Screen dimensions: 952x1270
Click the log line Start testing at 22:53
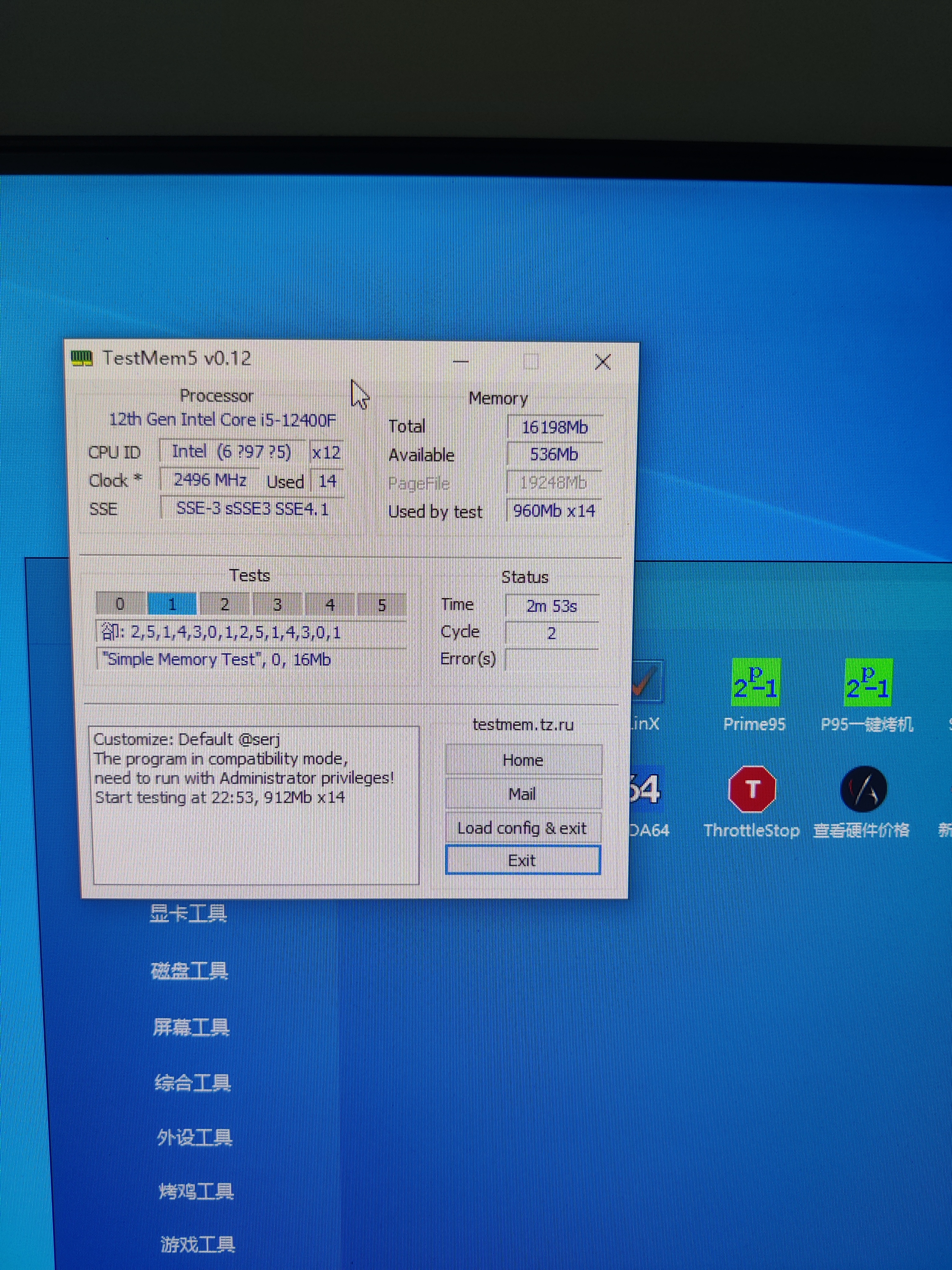coord(220,798)
